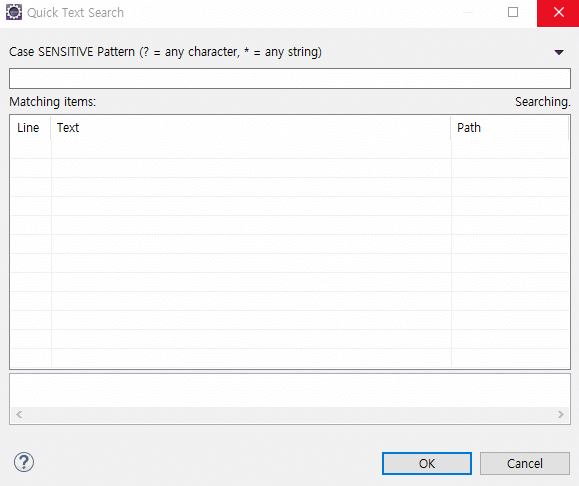This screenshot has height=486, width=579.
Task: Dismiss the dialog with Cancel button
Action: pos(525,463)
